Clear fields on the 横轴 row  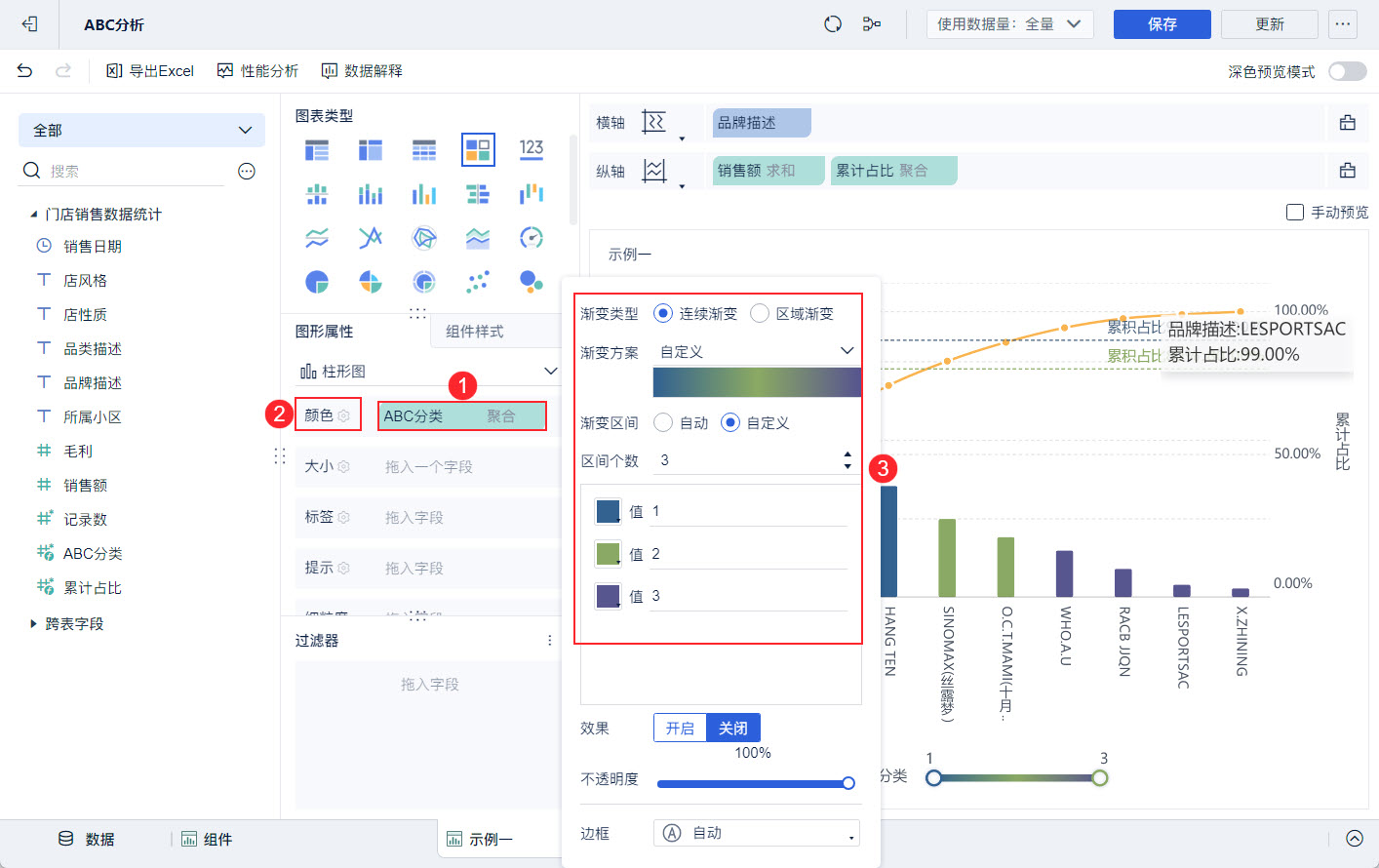1348,123
